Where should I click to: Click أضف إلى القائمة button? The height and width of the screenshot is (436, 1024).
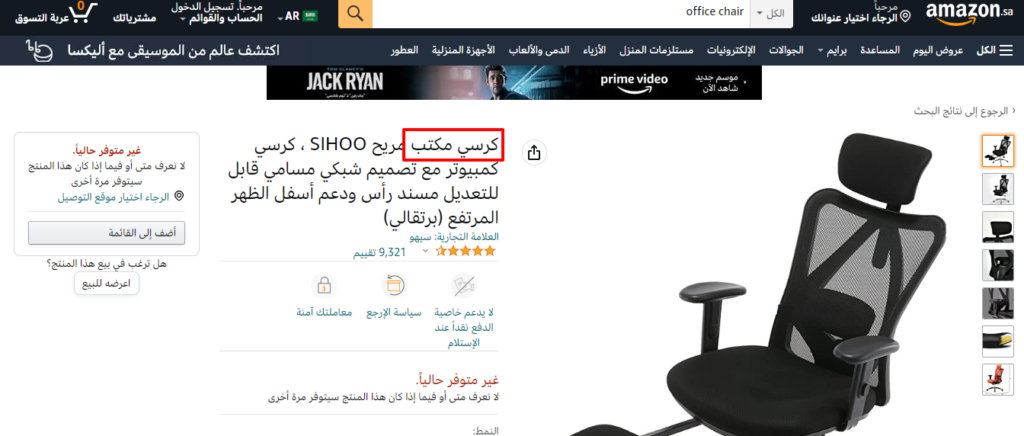pos(106,232)
